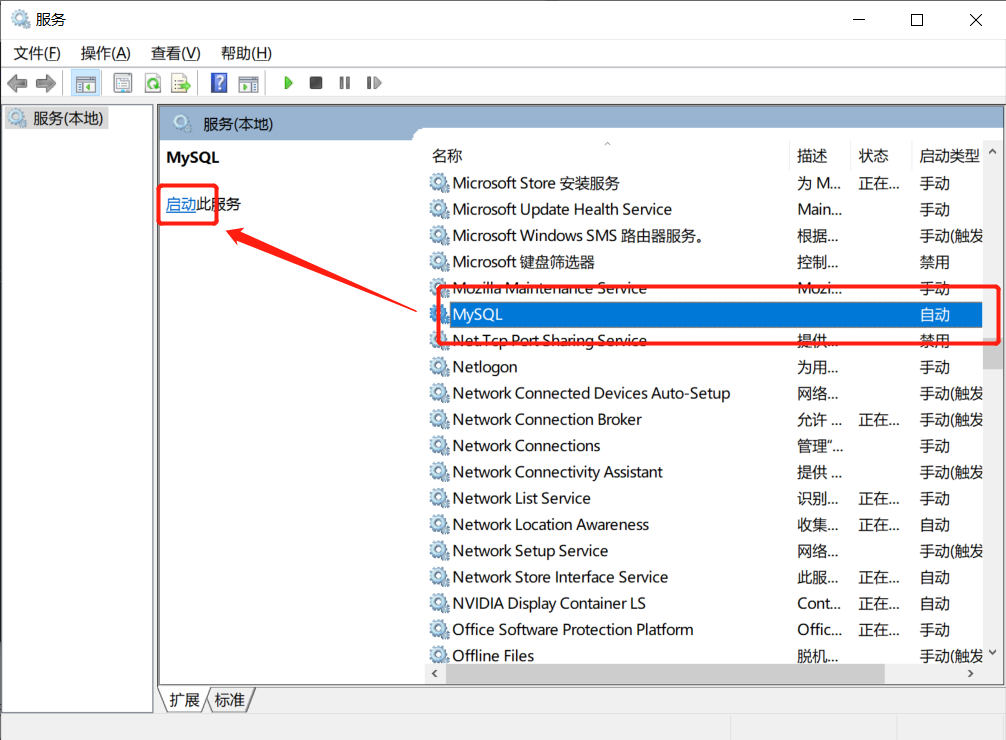Screen dimensions: 1006x740
Task: Select Microsoft 键盘筛选器 service
Action: pos(705,262)
